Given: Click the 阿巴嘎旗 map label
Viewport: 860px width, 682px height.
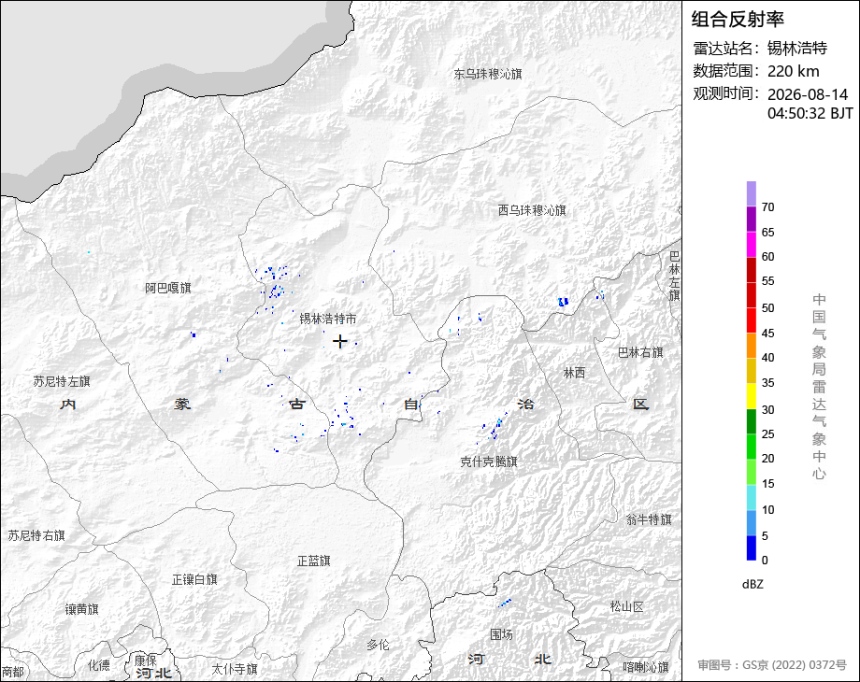Looking at the screenshot, I should 168,288.
